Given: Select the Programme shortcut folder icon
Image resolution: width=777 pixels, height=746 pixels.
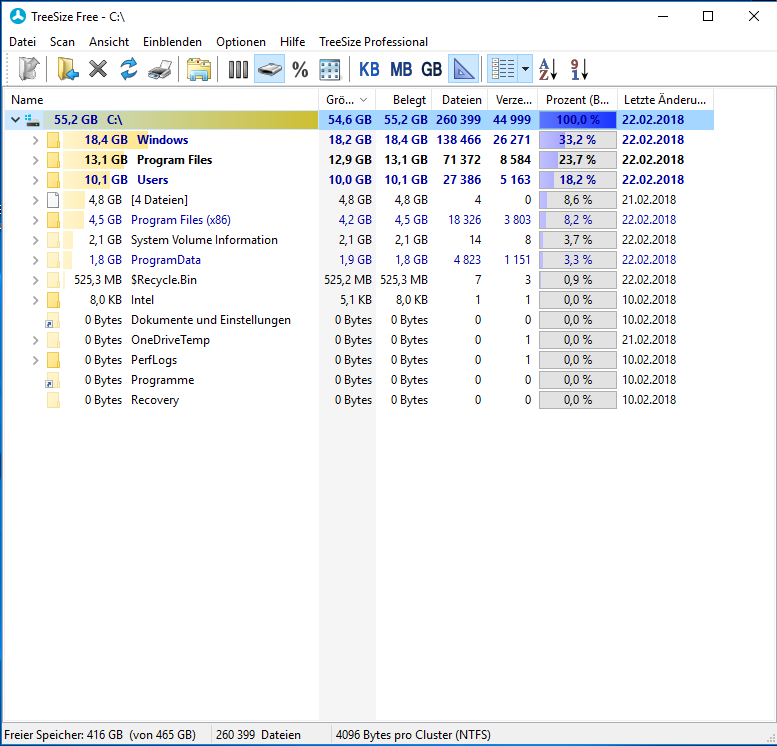Looking at the screenshot, I should coord(53,380).
